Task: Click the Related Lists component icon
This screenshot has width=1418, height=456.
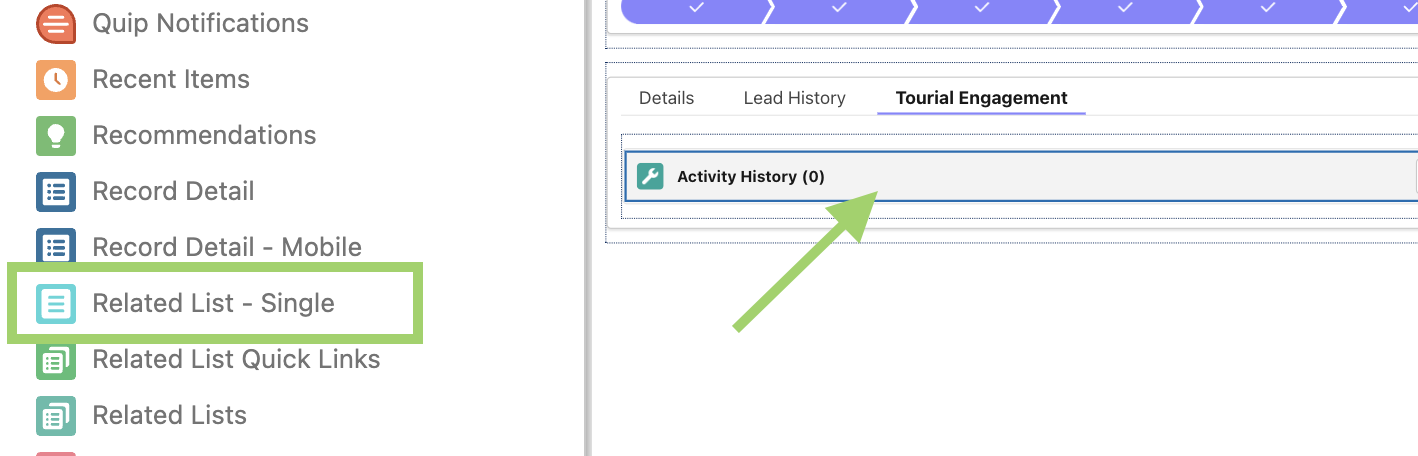Action: tap(56, 416)
